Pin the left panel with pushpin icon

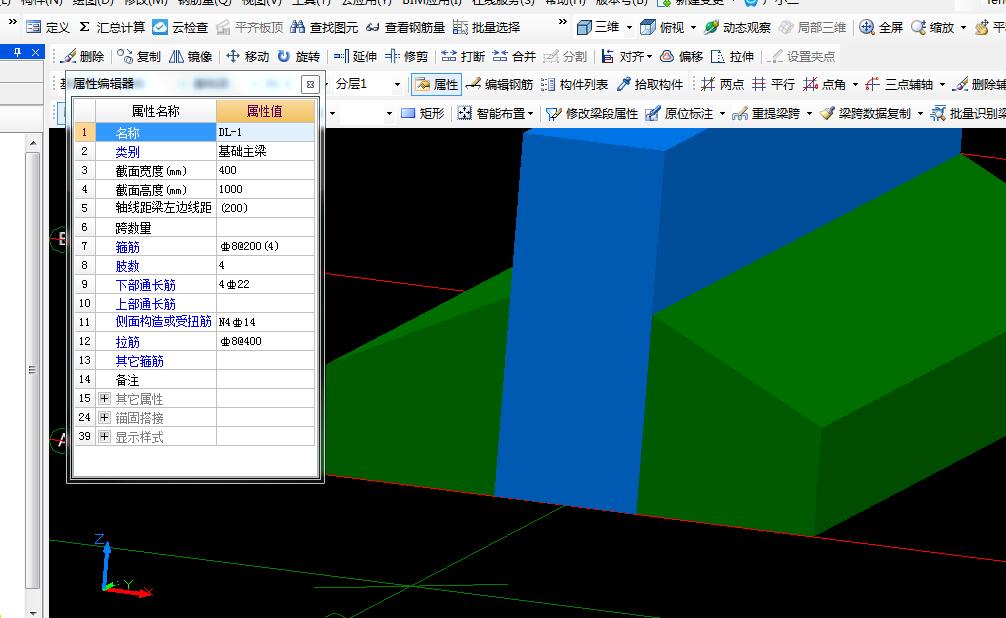tap(18, 52)
